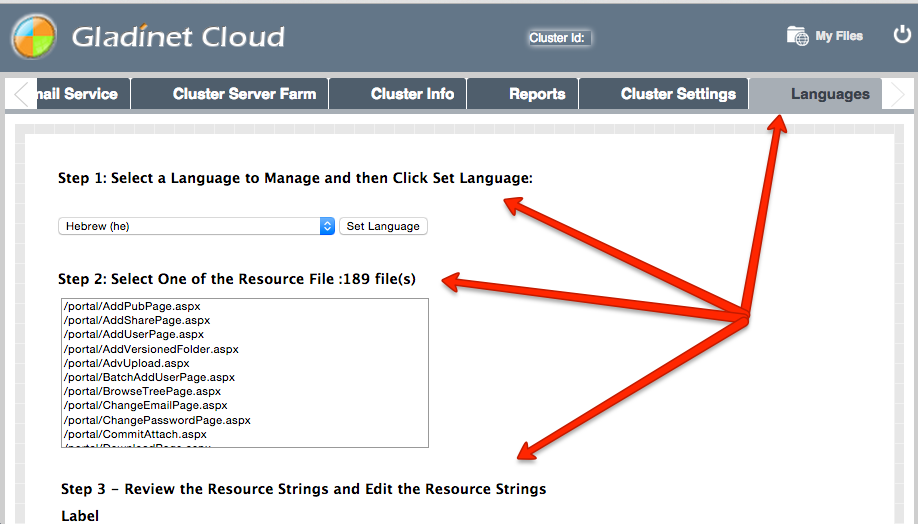Select /portal/CommitAttach.aspx resource file

[x=245, y=434]
